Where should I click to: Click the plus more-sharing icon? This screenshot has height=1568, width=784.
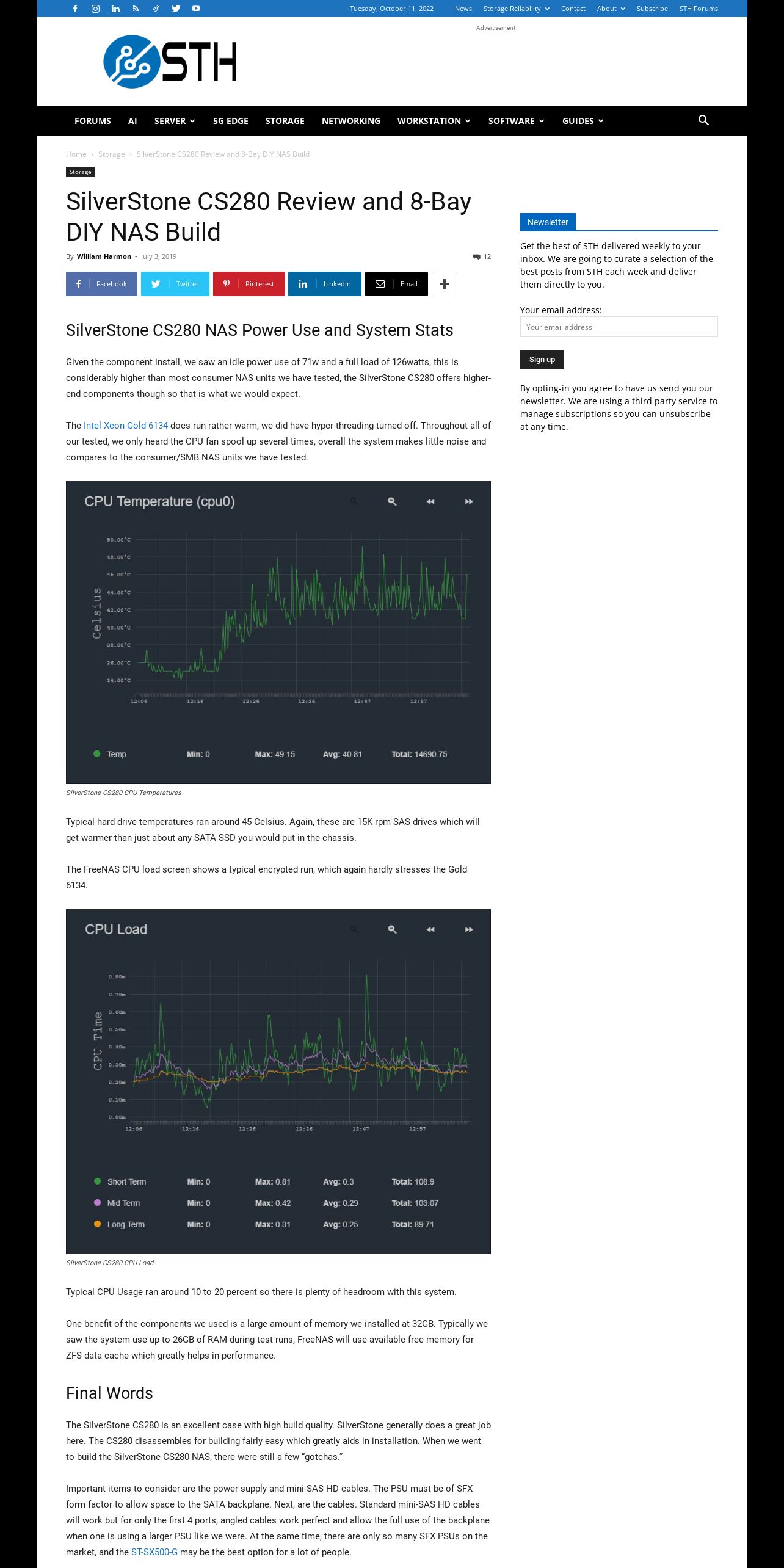coord(445,284)
